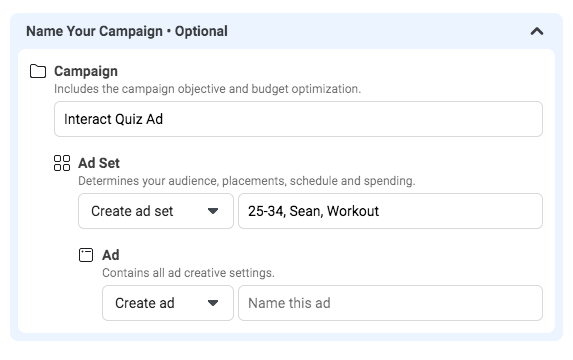
Task: Select the ad creative settings description
Action: (188, 273)
